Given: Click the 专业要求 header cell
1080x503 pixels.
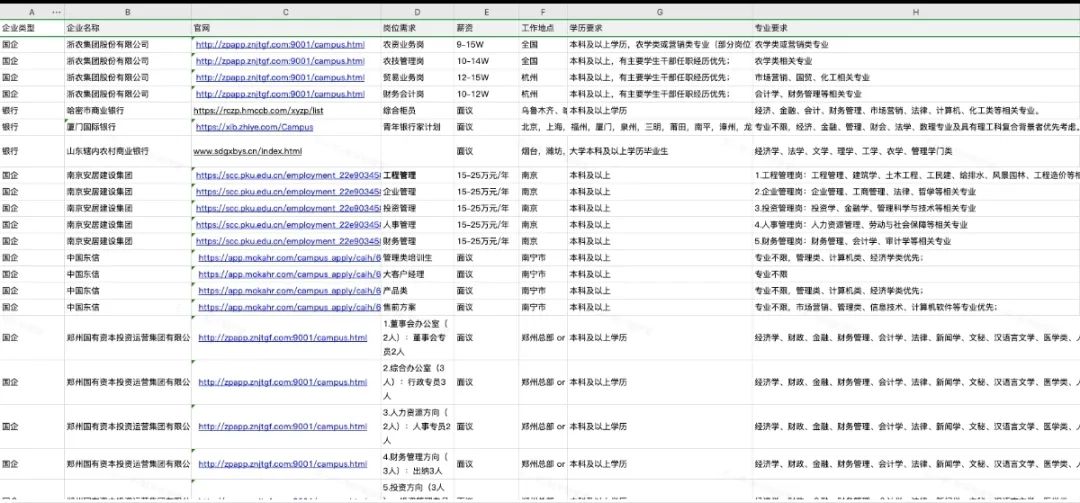Looking at the screenshot, I should (x=916, y=28).
